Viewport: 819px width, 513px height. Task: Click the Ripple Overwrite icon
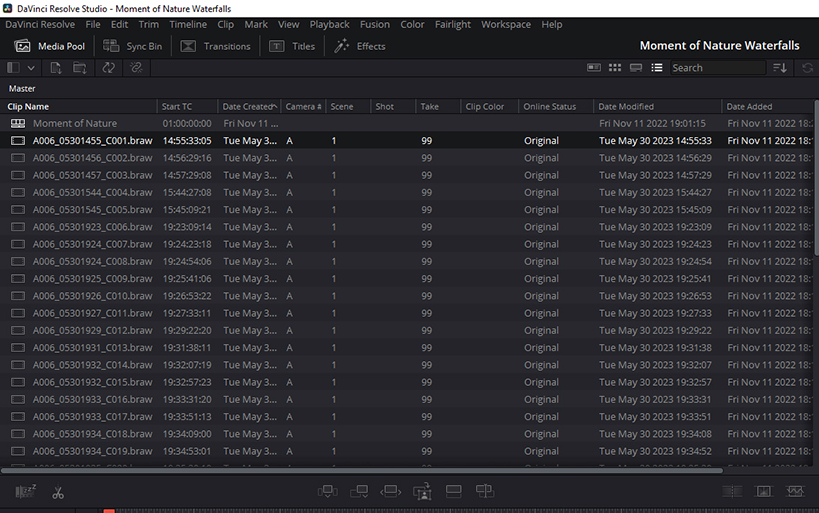click(x=391, y=492)
